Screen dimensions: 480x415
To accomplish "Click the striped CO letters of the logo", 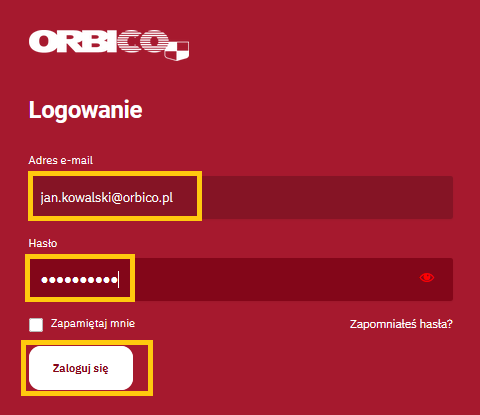I will click(x=143, y=42).
